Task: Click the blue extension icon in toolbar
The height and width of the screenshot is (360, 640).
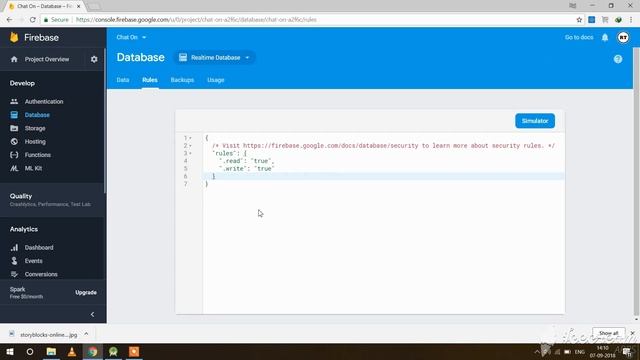Action: 591,20
